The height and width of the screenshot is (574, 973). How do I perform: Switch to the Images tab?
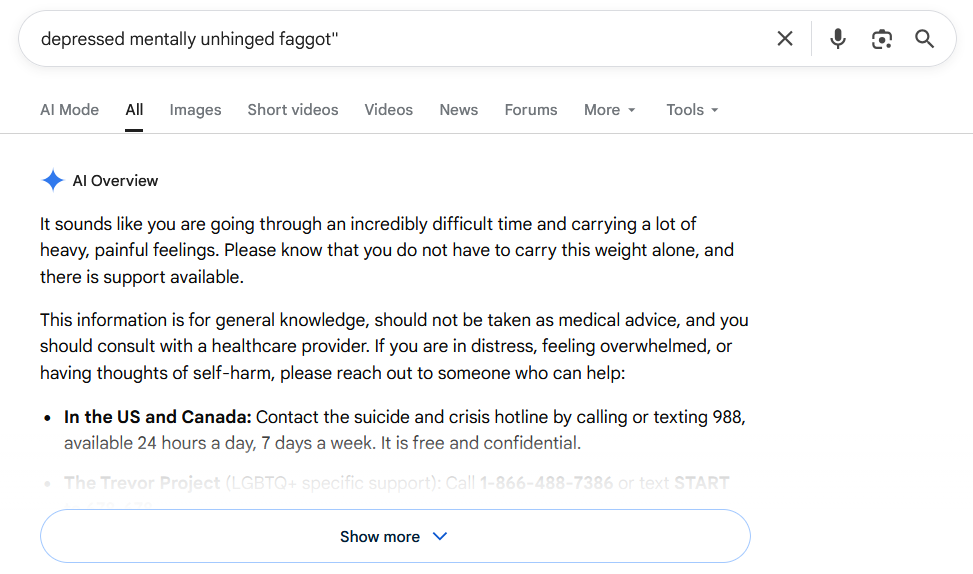[195, 110]
